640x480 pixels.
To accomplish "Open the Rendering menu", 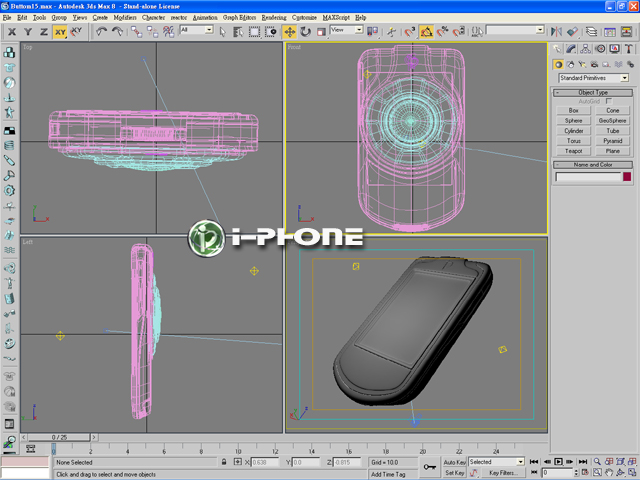I will pyautogui.click(x=274, y=18).
